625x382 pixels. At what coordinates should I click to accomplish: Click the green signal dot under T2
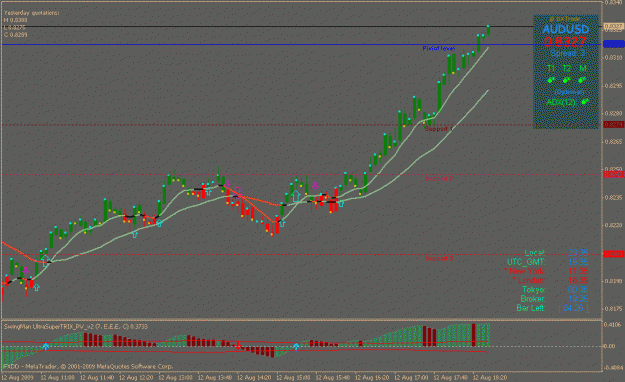click(x=567, y=80)
